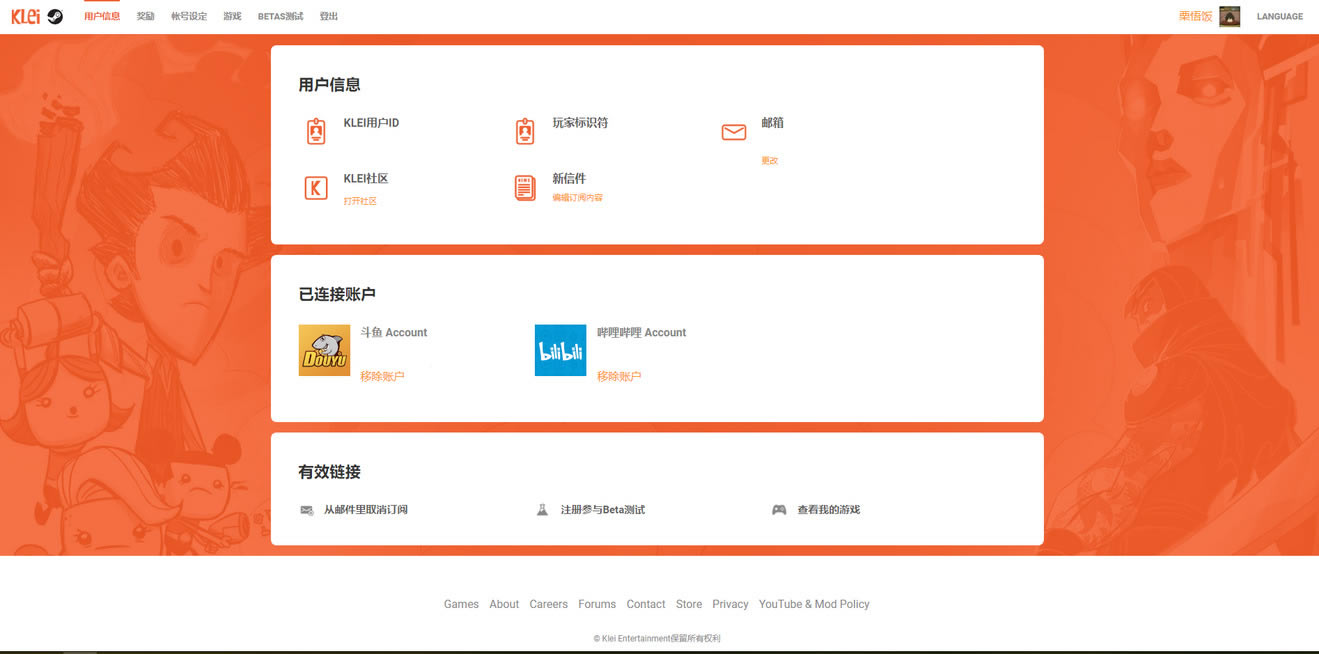Click the 新信件 newsletter icon

pos(525,188)
